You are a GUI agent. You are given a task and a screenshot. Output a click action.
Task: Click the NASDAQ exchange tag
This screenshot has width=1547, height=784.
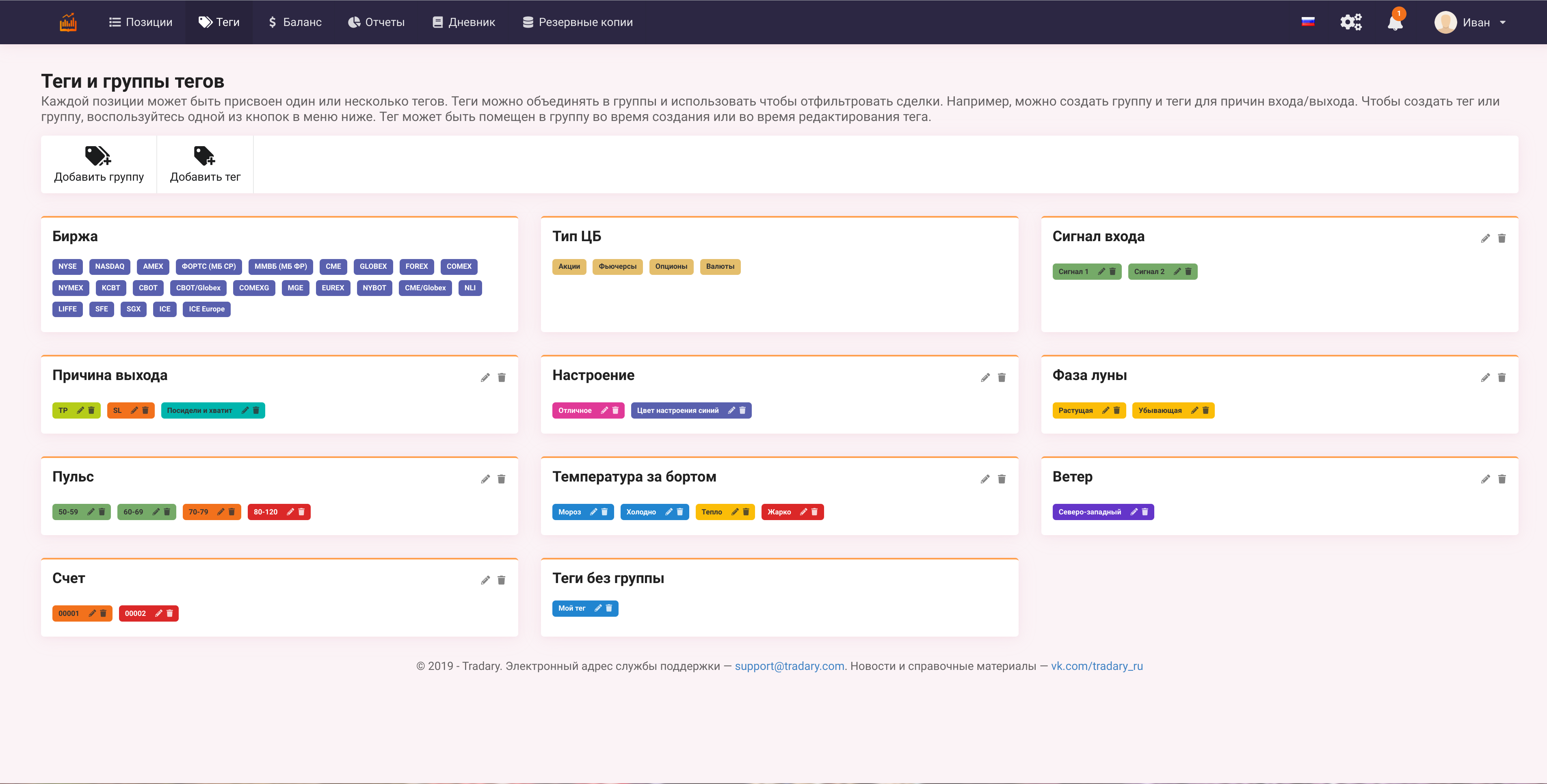pyautogui.click(x=109, y=266)
